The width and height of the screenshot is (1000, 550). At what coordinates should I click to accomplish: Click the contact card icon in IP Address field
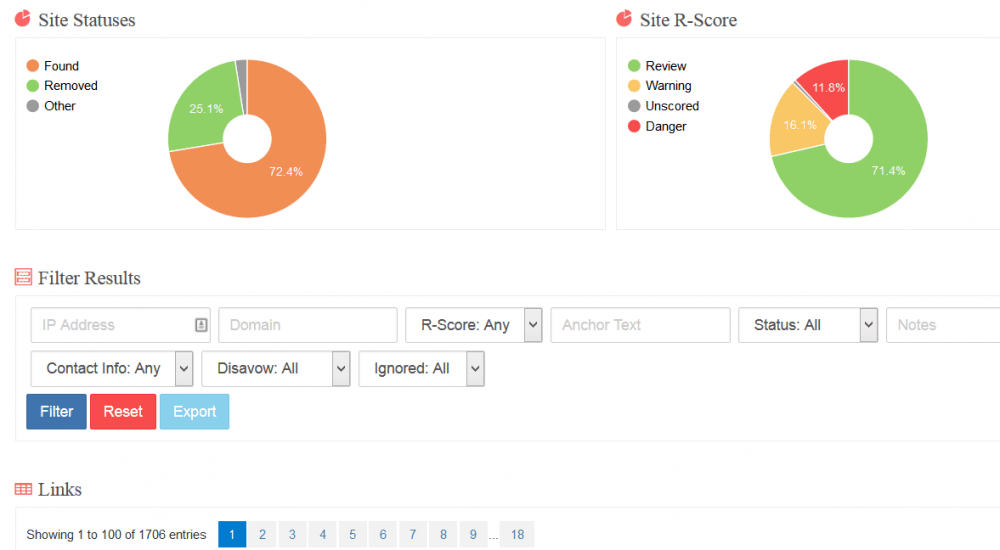(201, 325)
